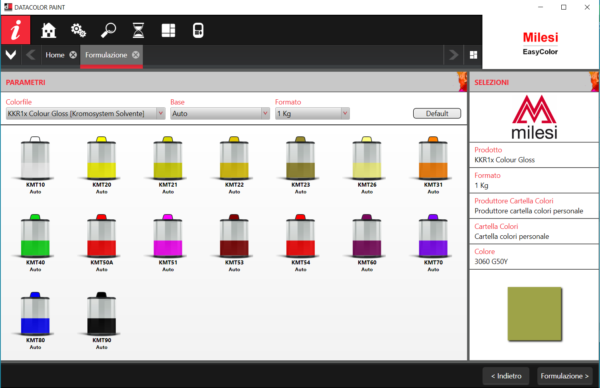Screen dimensions: 600x388
Task: Select the Formulazione tab
Action: pyautogui.click(x=106, y=55)
